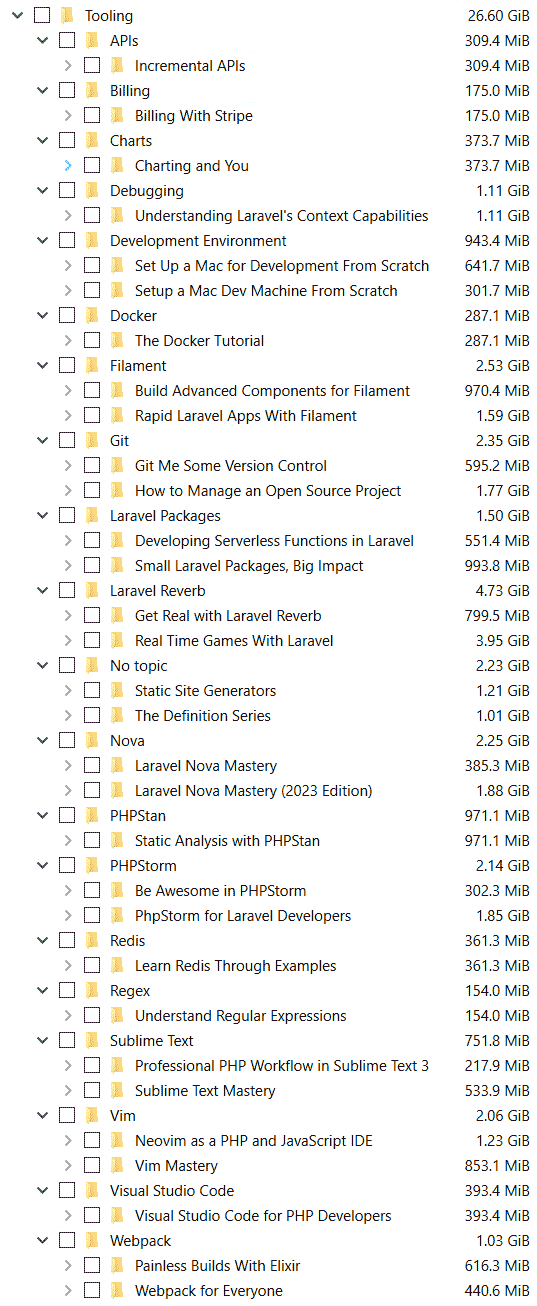Click the Tooling folder icon
This screenshot has height=1306, width=537.
click(x=67, y=15)
